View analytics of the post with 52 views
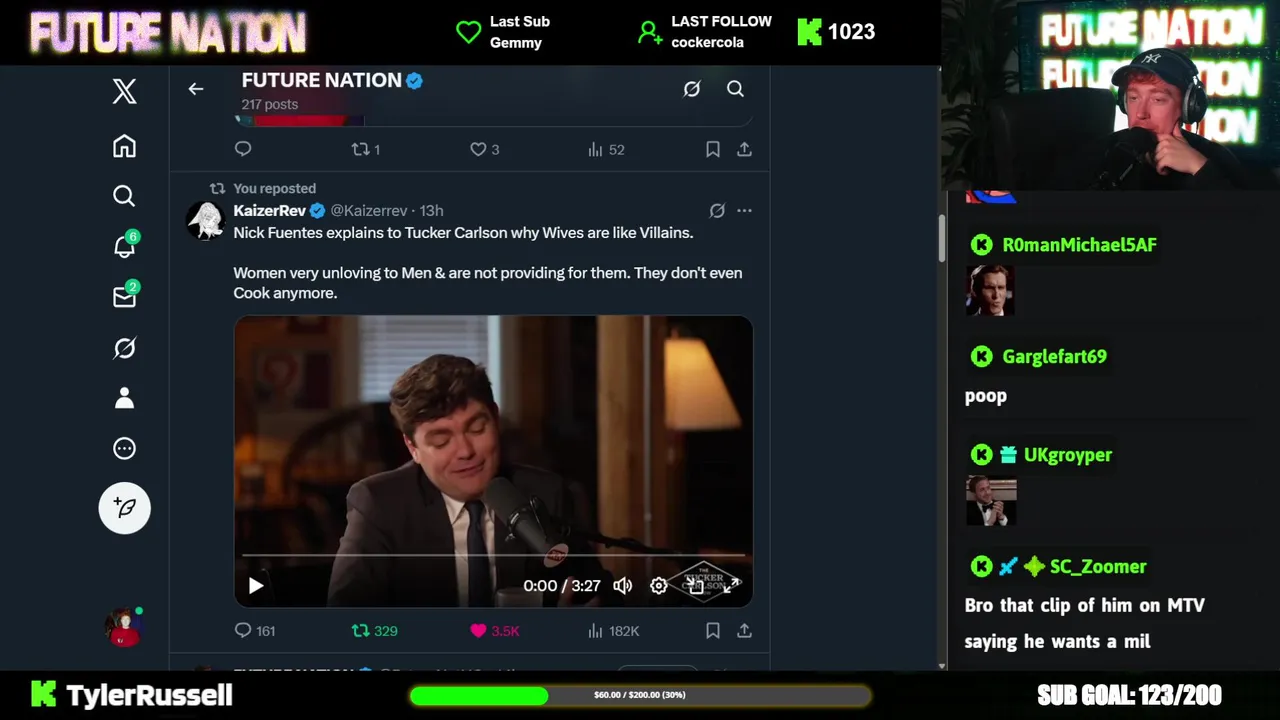Viewport: 1280px width, 720px height. click(606, 149)
